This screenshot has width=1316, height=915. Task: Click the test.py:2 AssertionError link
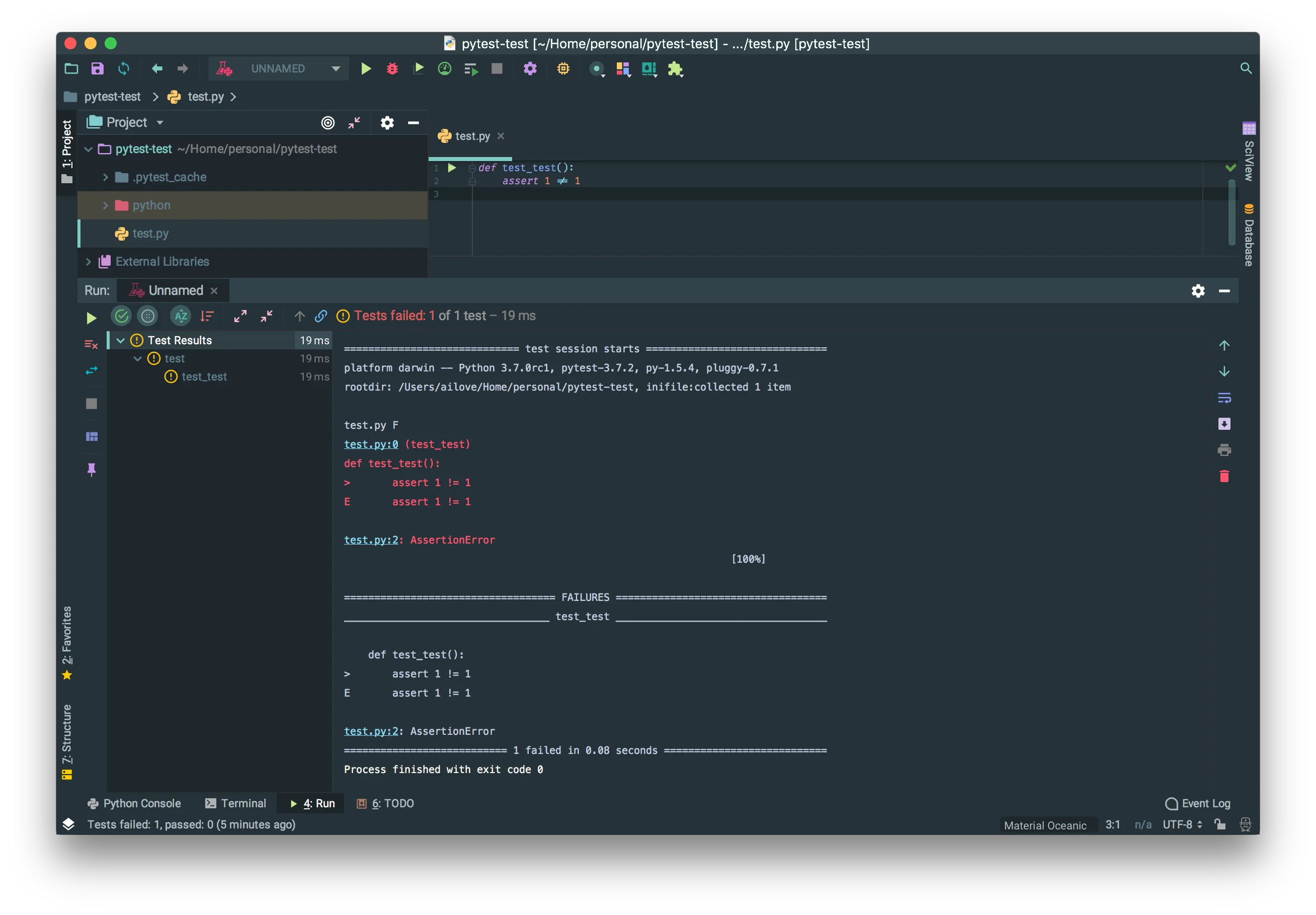pos(371,540)
